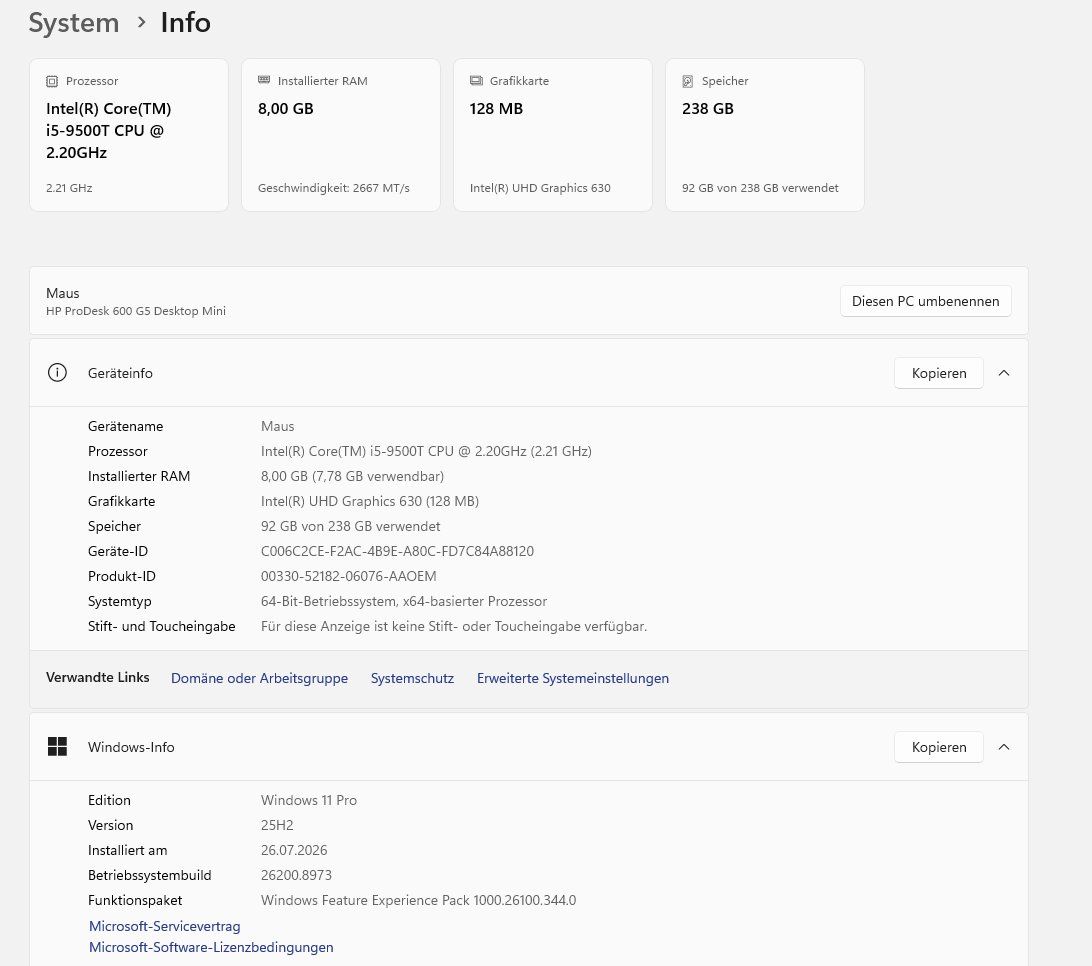
Task: Open Domäne oder Arbeitsgruppe link
Action: click(x=259, y=678)
